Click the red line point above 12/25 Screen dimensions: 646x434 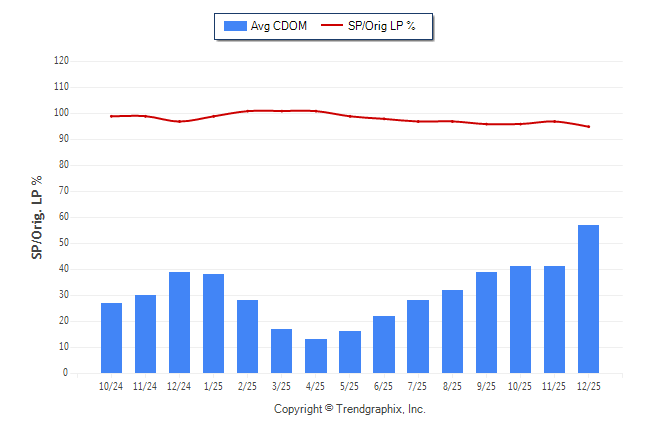coord(589,127)
